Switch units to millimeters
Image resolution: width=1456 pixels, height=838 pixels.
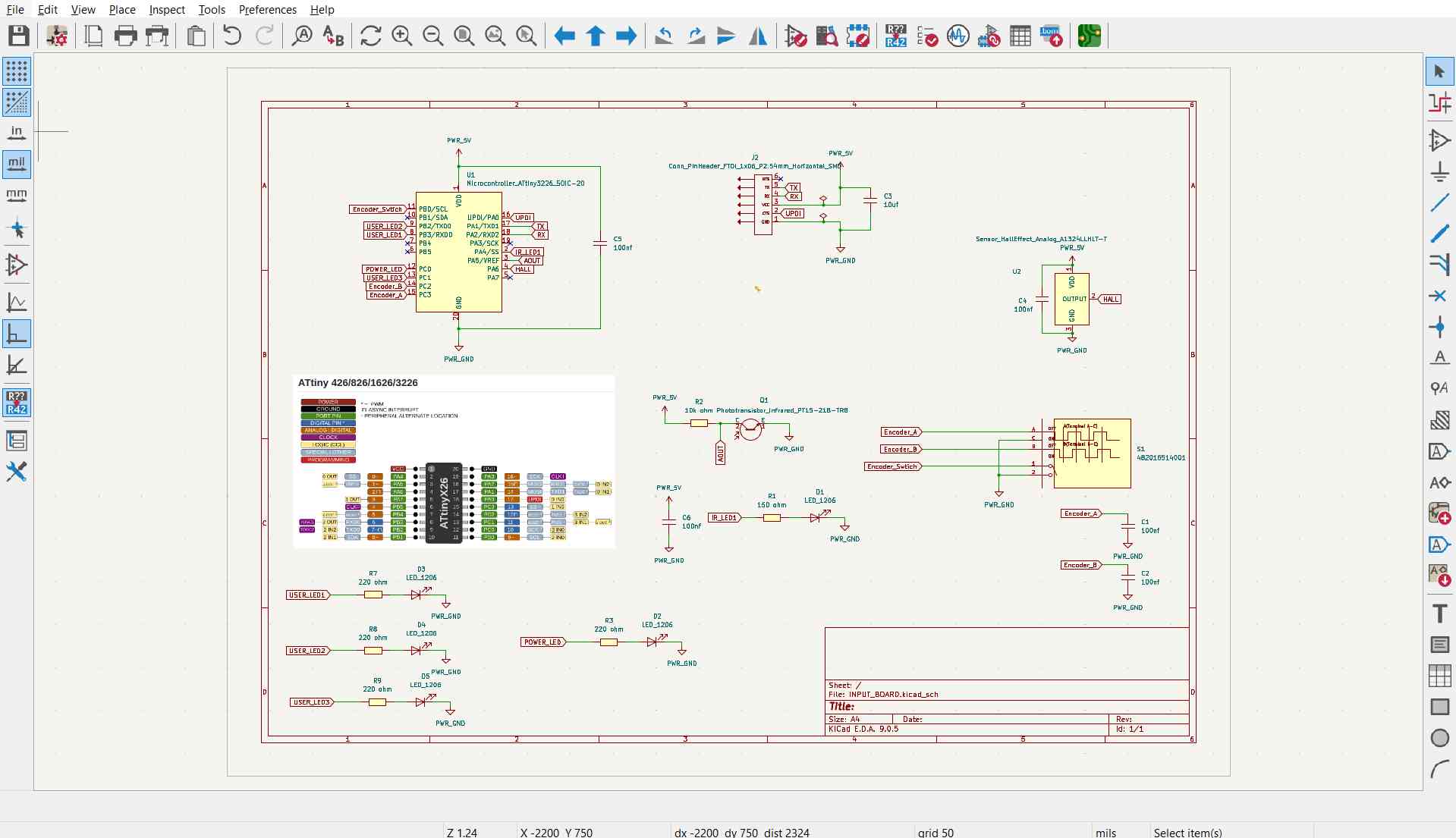pos(17,195)
